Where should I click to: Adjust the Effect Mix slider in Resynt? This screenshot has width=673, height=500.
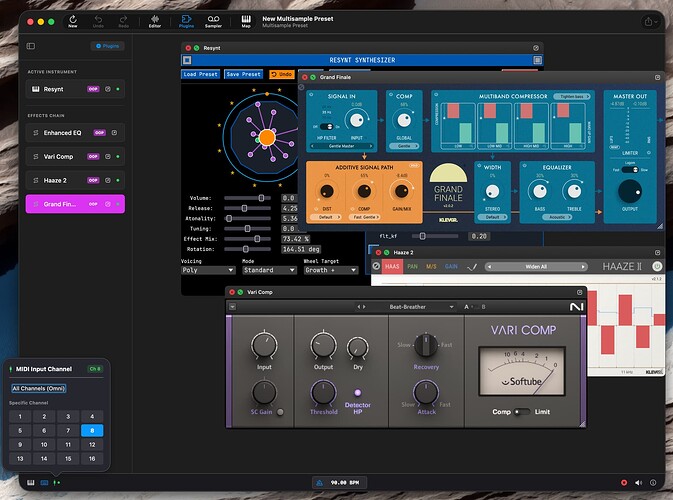(247, 239)
